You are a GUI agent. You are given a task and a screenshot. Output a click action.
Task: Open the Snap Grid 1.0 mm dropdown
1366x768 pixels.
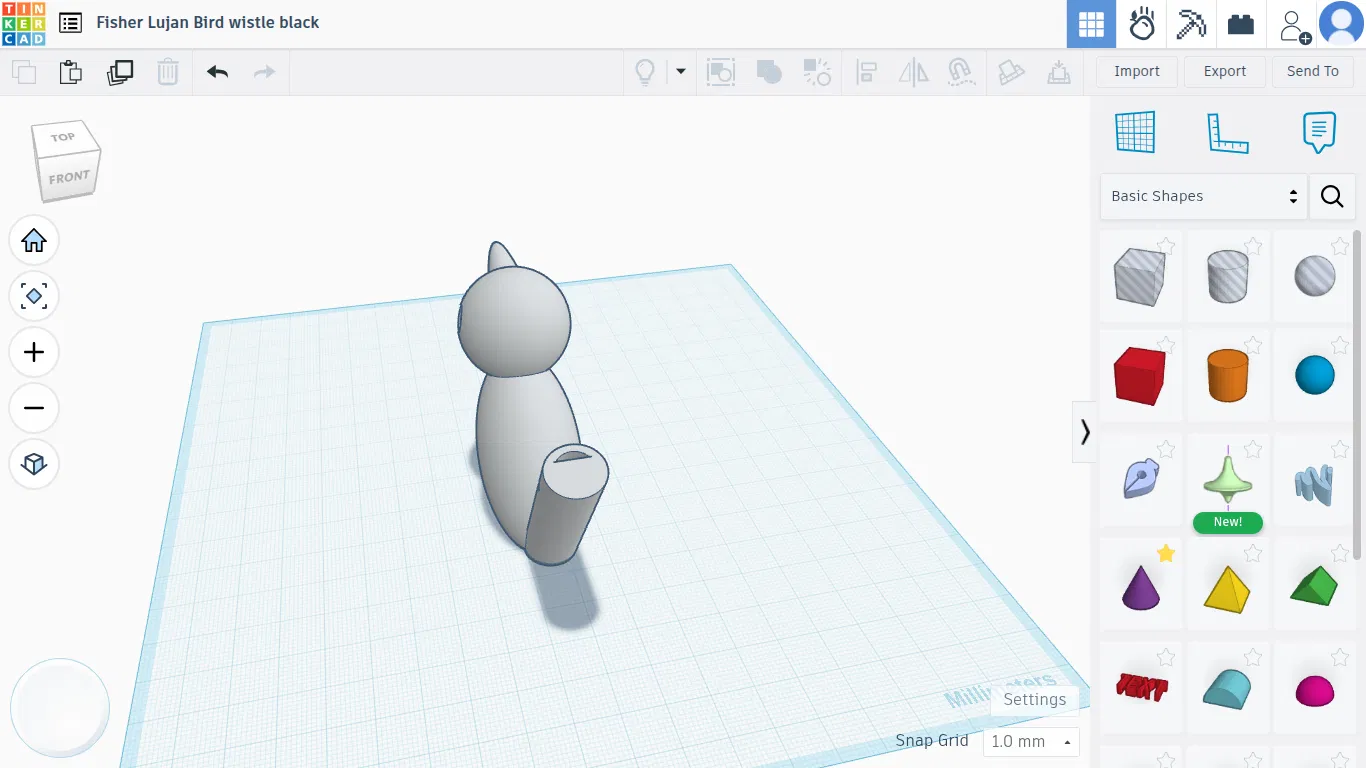[x=1031, y=741]
